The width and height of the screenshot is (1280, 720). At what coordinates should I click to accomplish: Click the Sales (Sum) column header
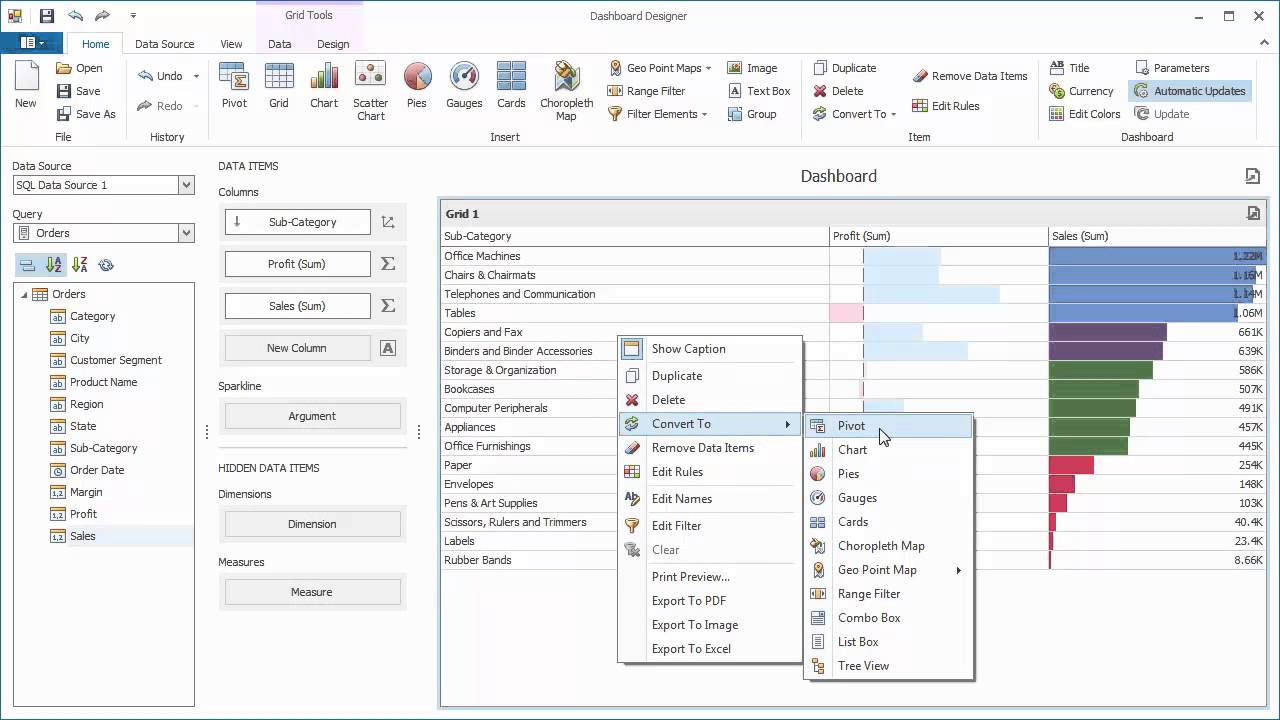[1157, 236]
